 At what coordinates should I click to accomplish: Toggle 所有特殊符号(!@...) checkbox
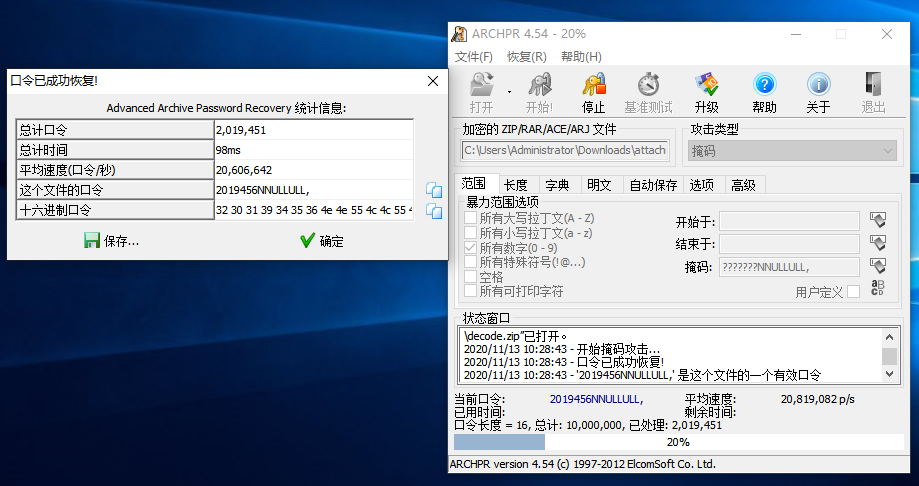coord(470,262)
